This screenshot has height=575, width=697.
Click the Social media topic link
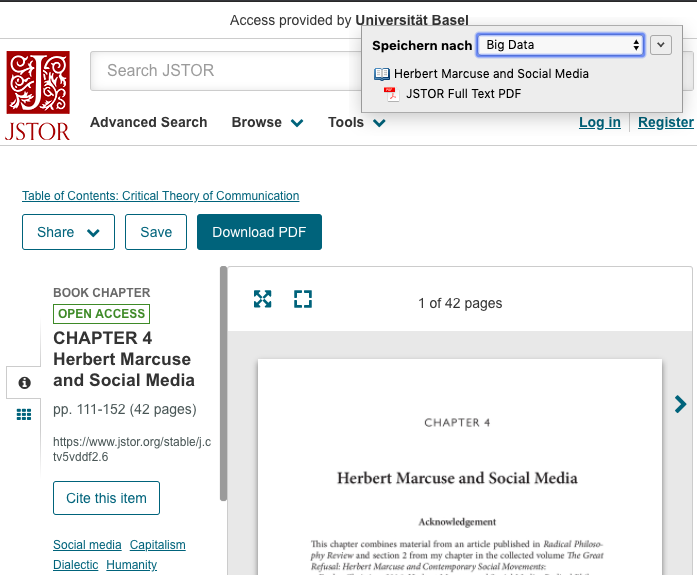[x=87, y=545]
